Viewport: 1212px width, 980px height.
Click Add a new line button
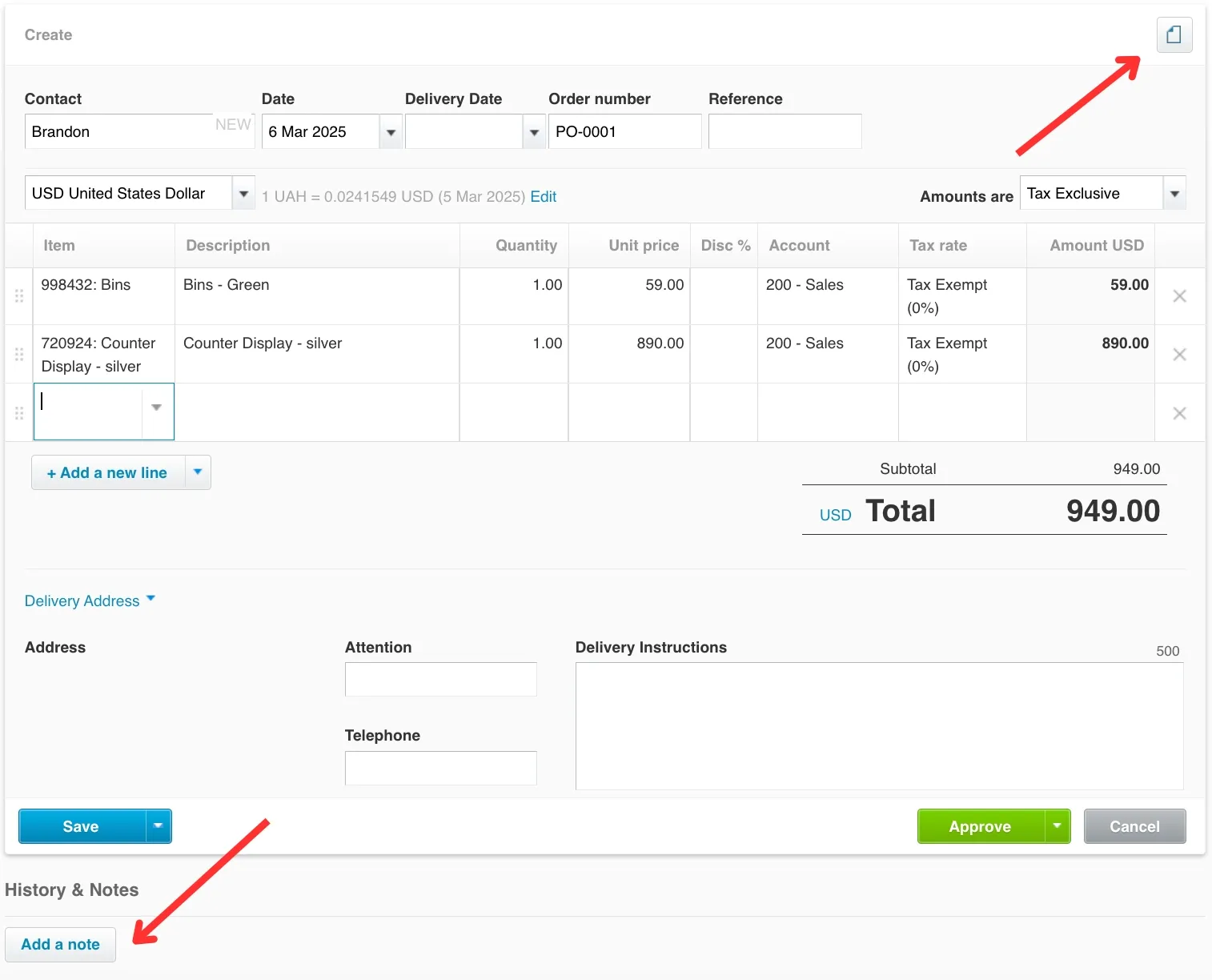(x=108, y=472)
